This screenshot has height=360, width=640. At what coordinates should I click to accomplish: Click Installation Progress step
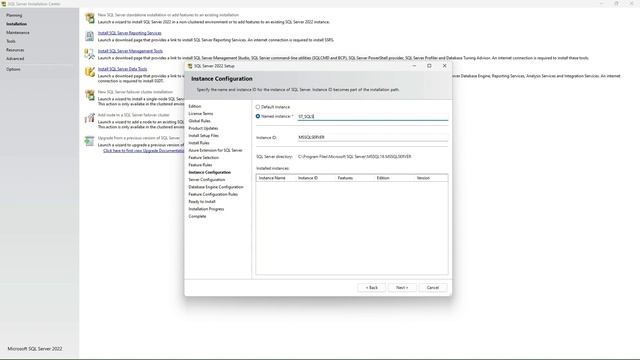(x=207, y=209)
